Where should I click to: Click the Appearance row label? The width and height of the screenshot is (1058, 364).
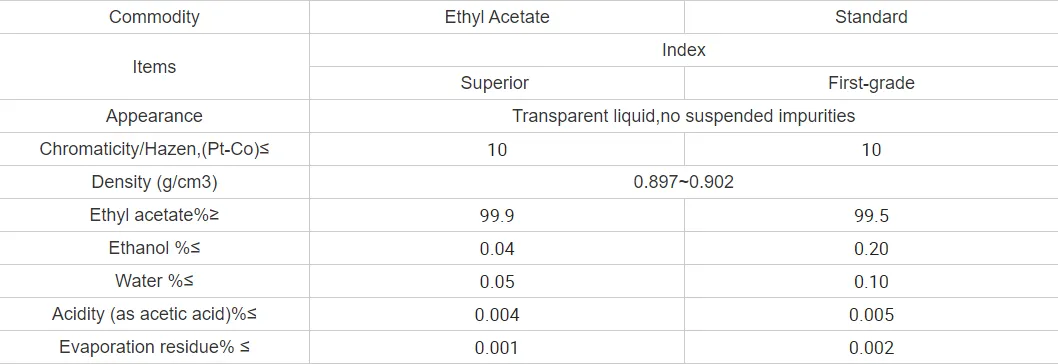(155, 116)
